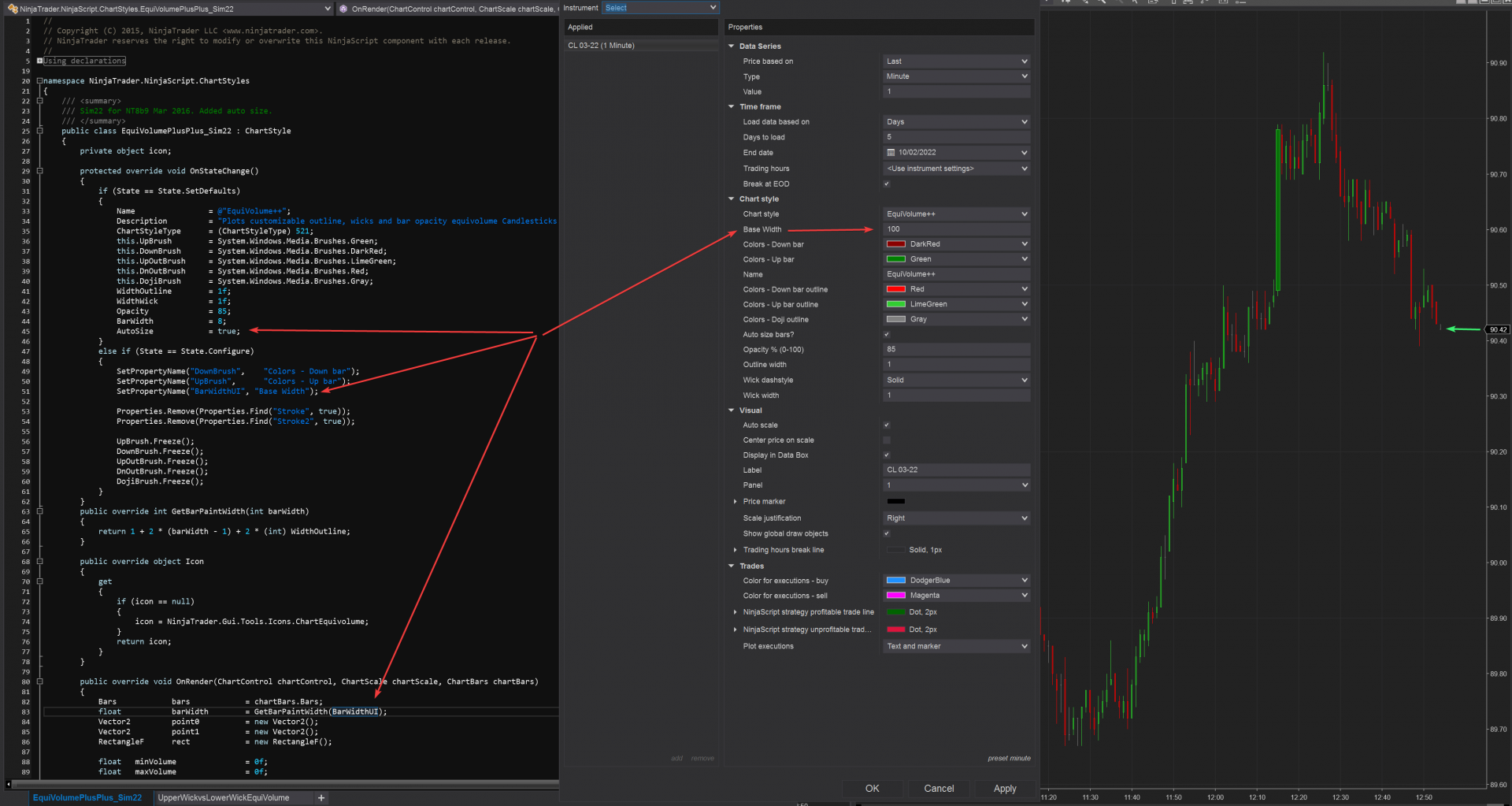This screenshot has height=806, width=1512.
Task: Open the Plot executions dropdown
Action: click(957, 647)
